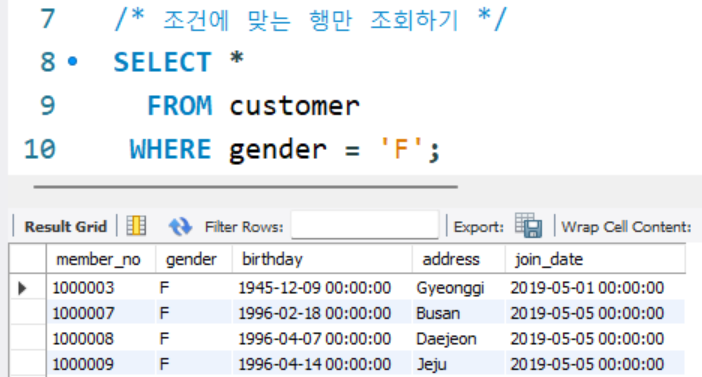Click the Korean comment on line 7

[311, 20]
